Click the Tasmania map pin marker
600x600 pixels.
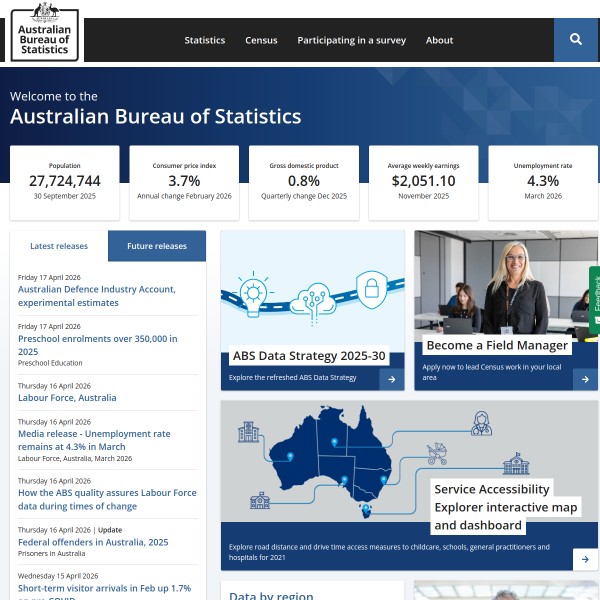coord(366,508)
